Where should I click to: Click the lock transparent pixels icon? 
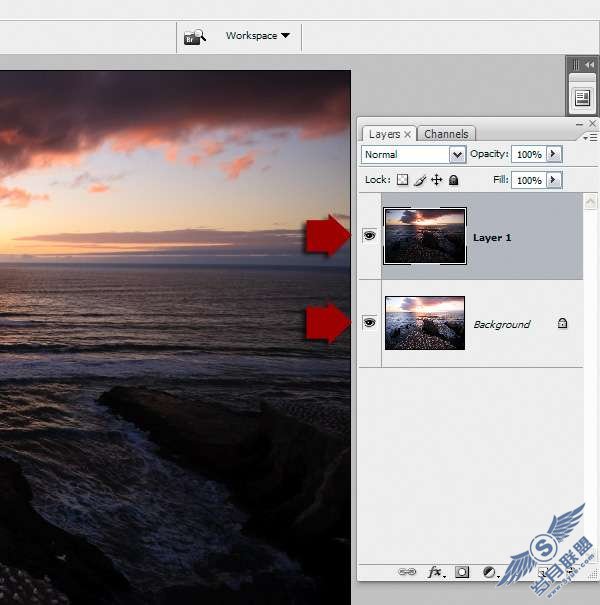pos(402,180)
